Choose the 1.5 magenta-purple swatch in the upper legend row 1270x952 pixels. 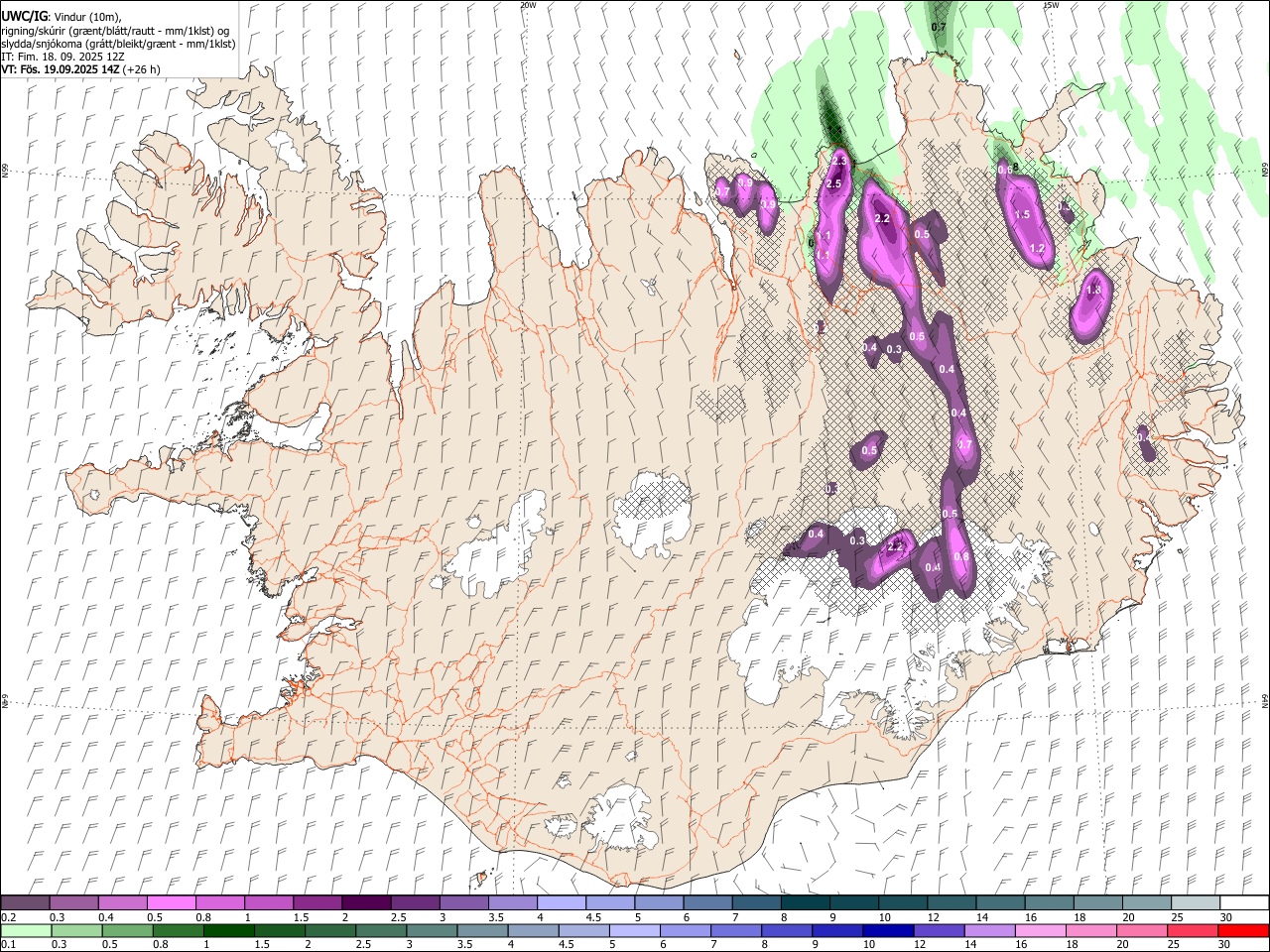(x=317, y=903)
